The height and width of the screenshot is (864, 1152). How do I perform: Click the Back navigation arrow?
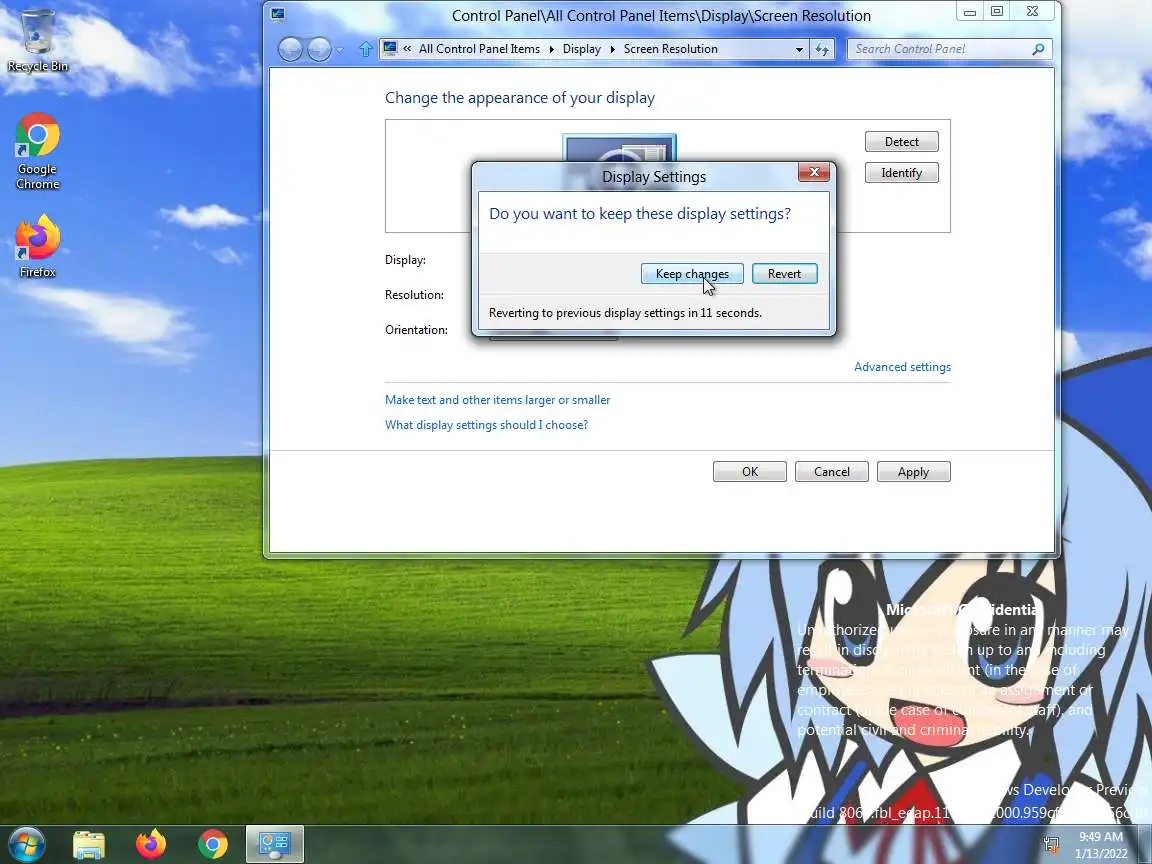(290, 49)
